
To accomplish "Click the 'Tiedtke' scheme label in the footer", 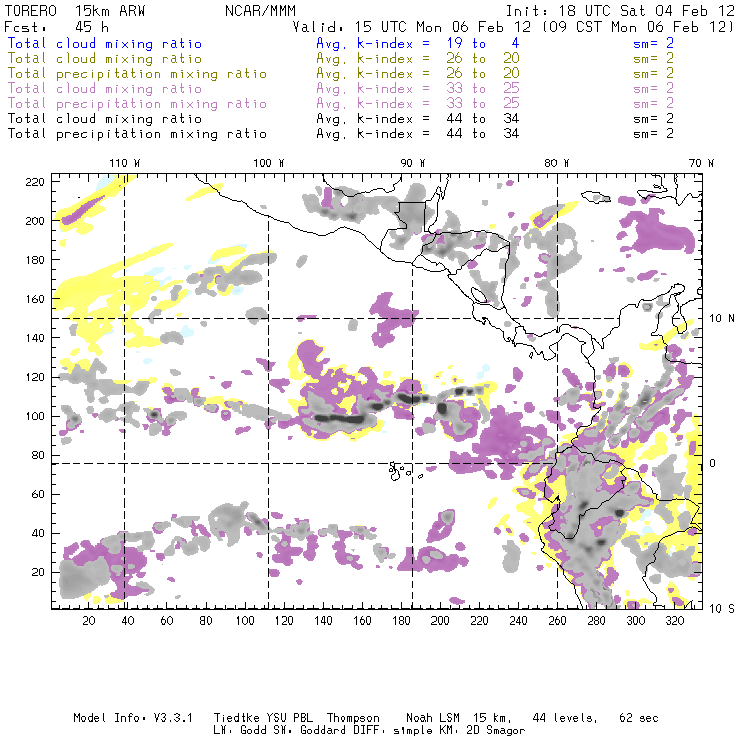I will click(237, 718).
